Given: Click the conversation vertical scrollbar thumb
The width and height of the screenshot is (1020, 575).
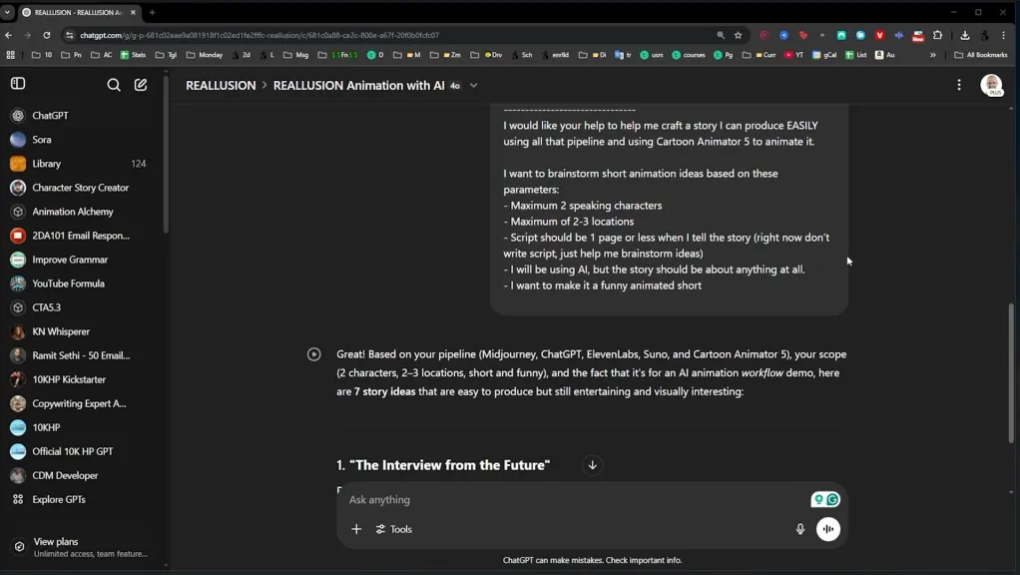Looking at the screenshot, I should 1011,373.
